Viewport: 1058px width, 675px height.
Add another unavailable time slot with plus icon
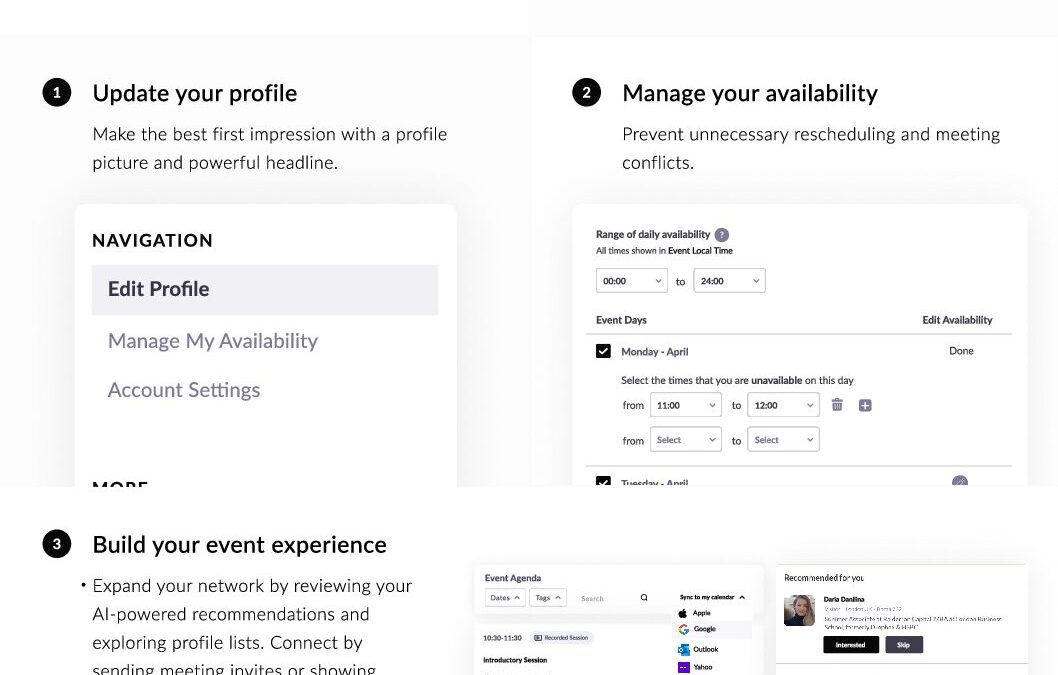(x=866, y=405)
